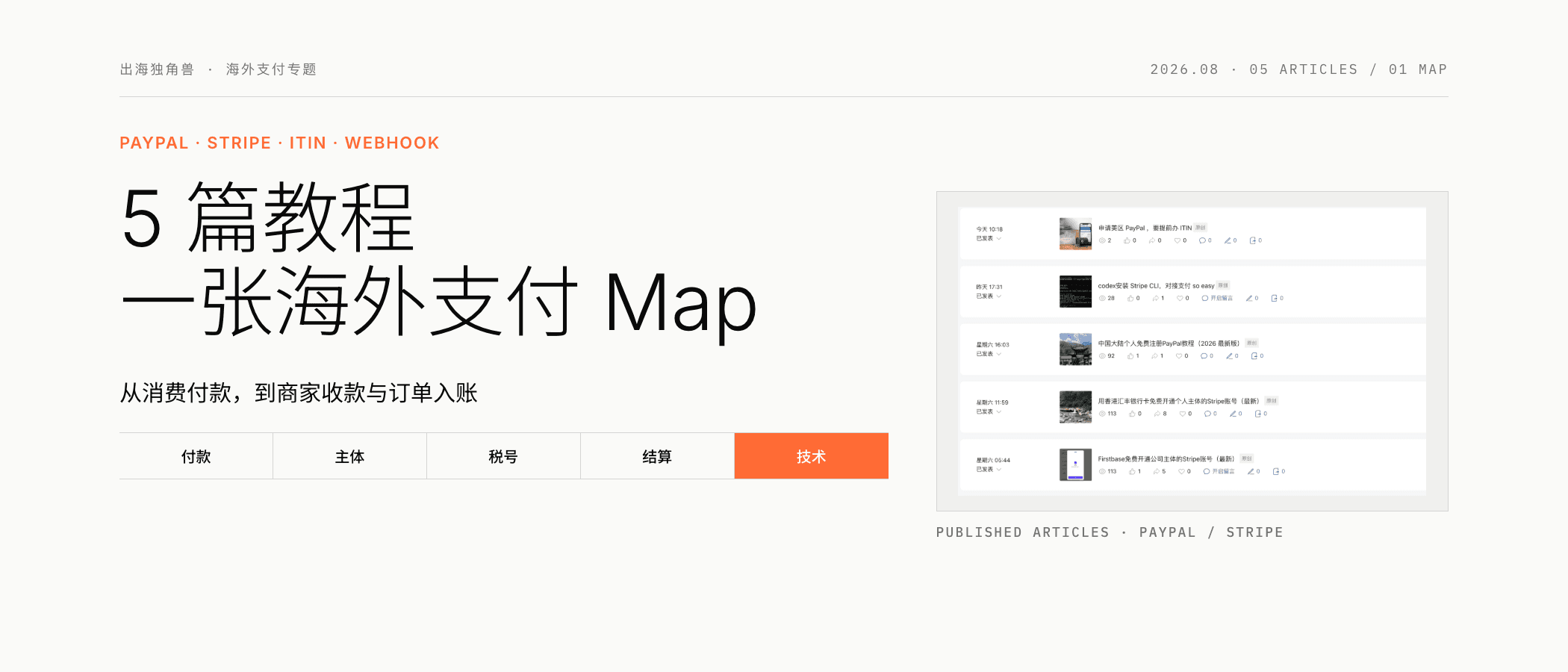Click thumbs-up icon on PayPal ITIN article
This screenshot has height=672, width=1568.
[x=1127, y=240]
